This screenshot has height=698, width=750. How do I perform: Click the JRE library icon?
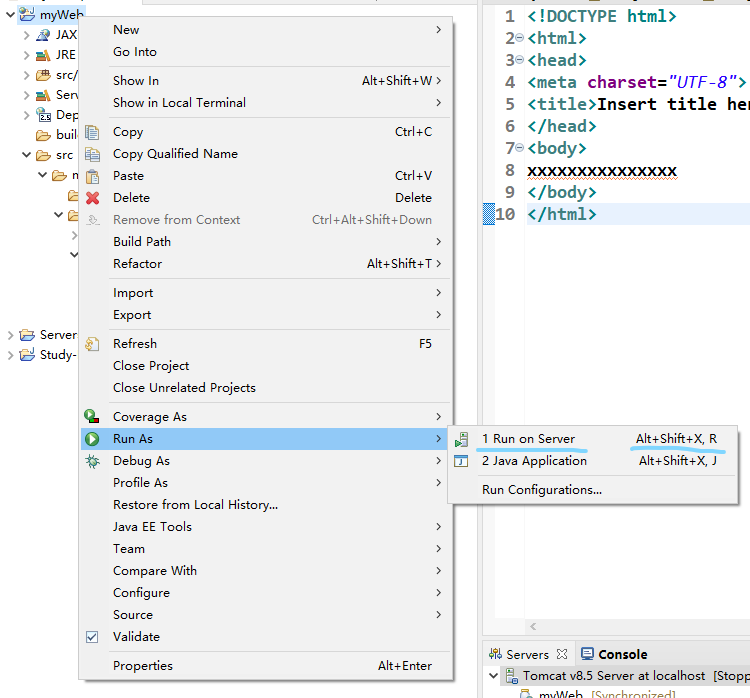tap(43, 55)
